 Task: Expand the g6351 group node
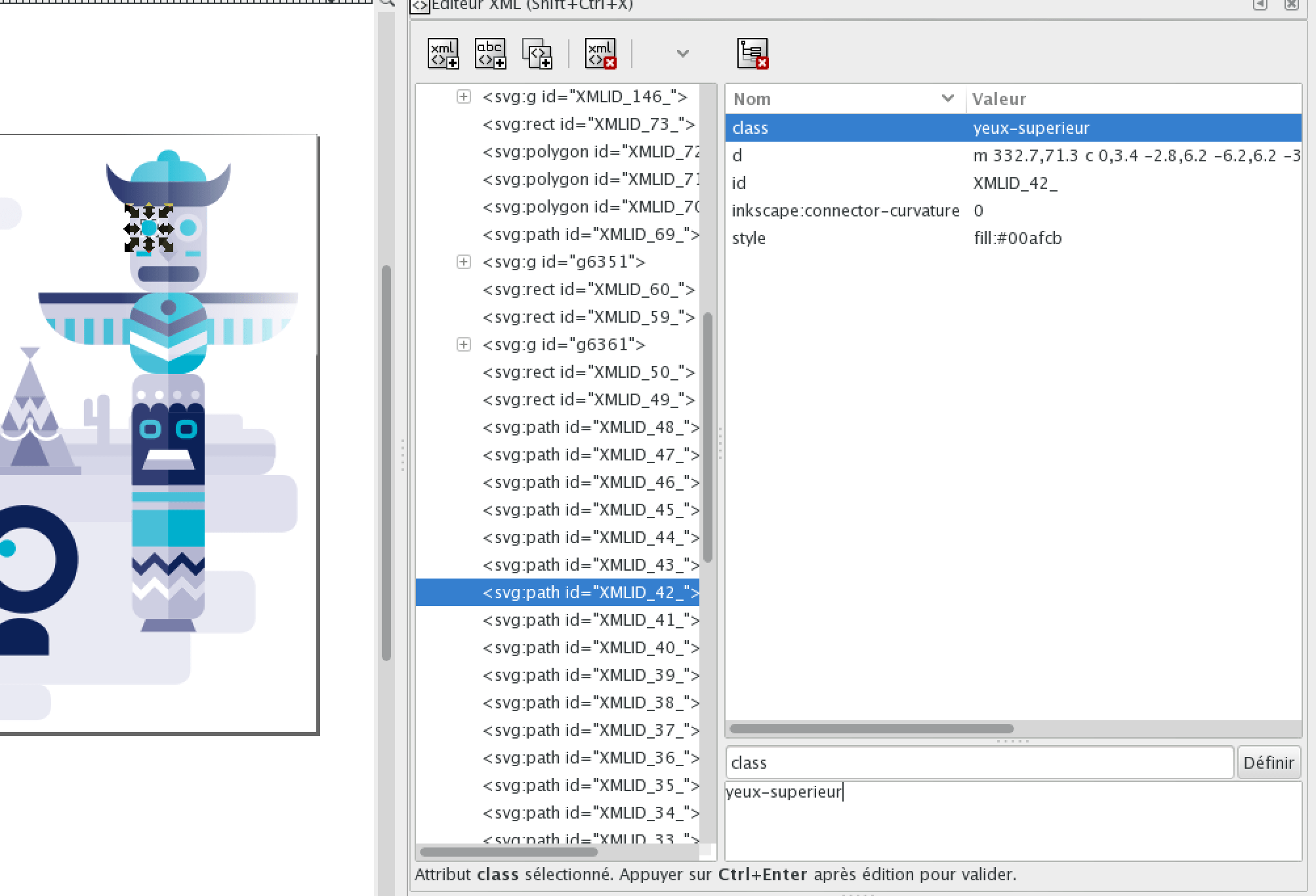pyautogui.click(x=463, y=262)
